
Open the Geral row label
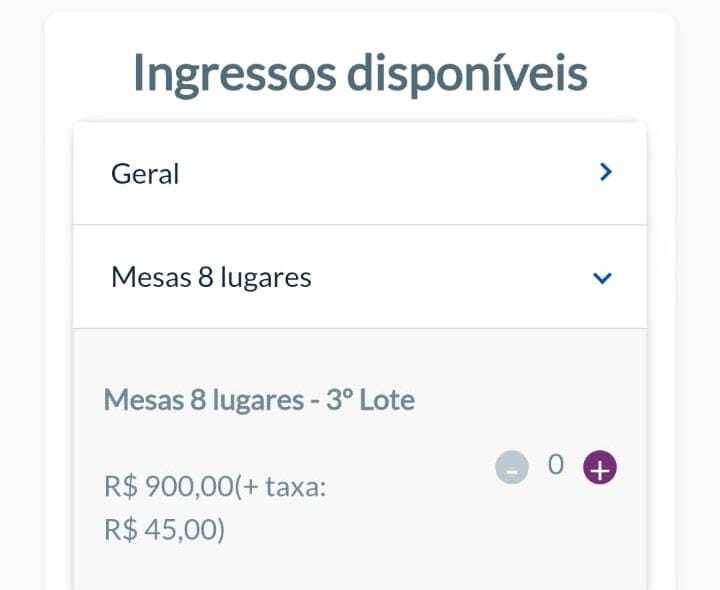coord(145,174)
